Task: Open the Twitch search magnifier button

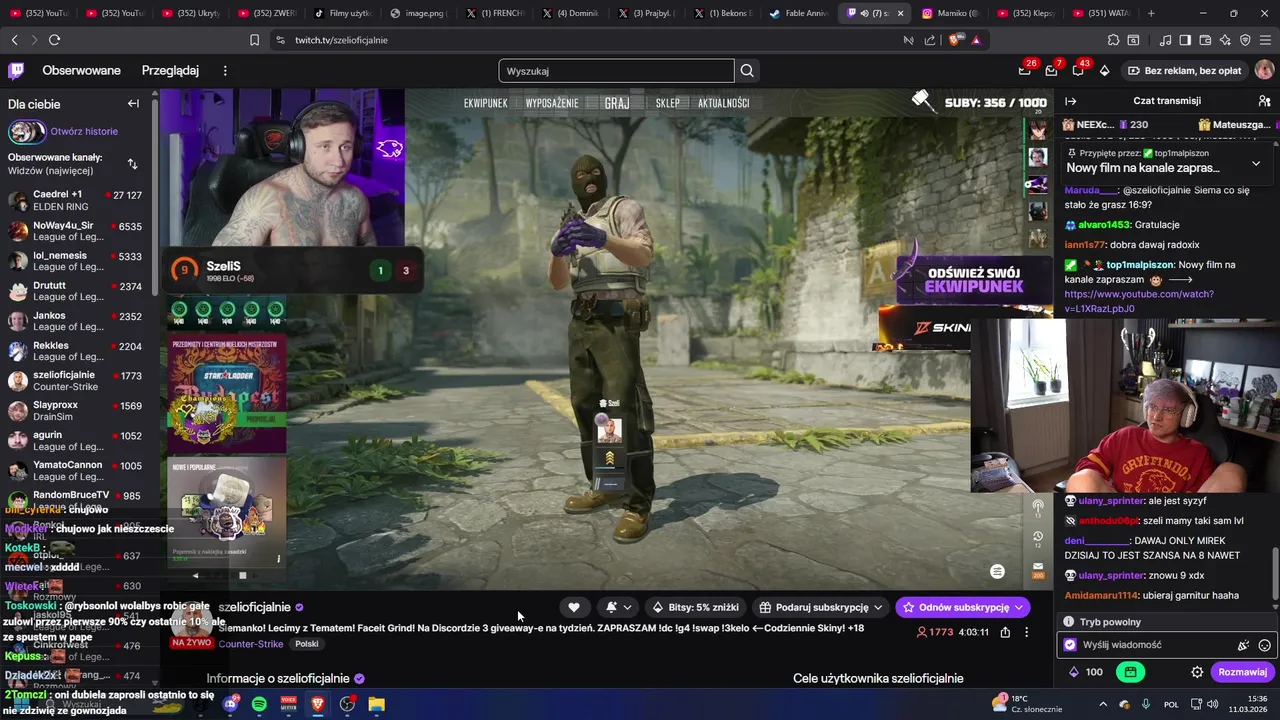Action: pyautogui.click(x=747, y=71)
